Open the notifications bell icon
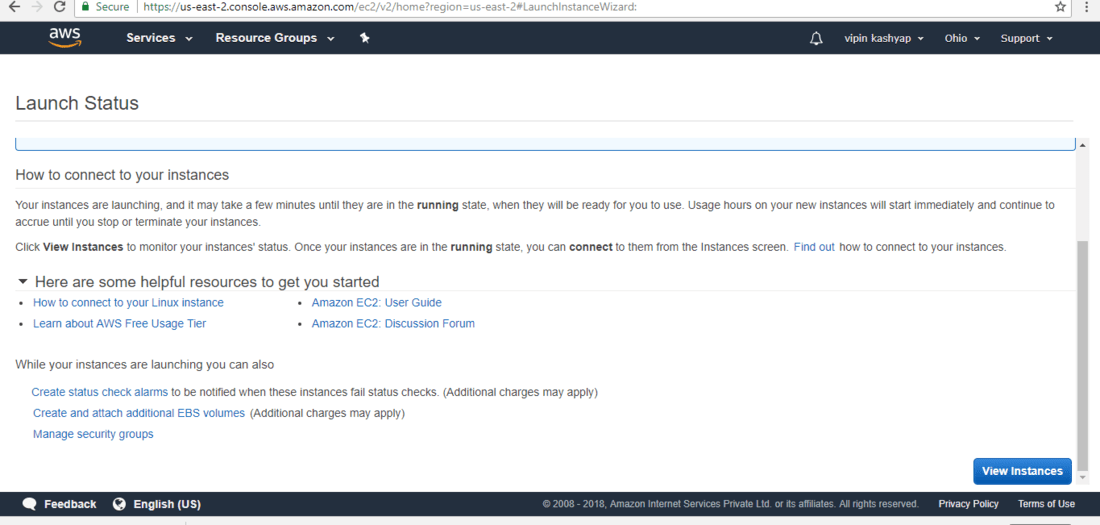This screenshot has height=525, width=1100. click(x=816, y=39)
